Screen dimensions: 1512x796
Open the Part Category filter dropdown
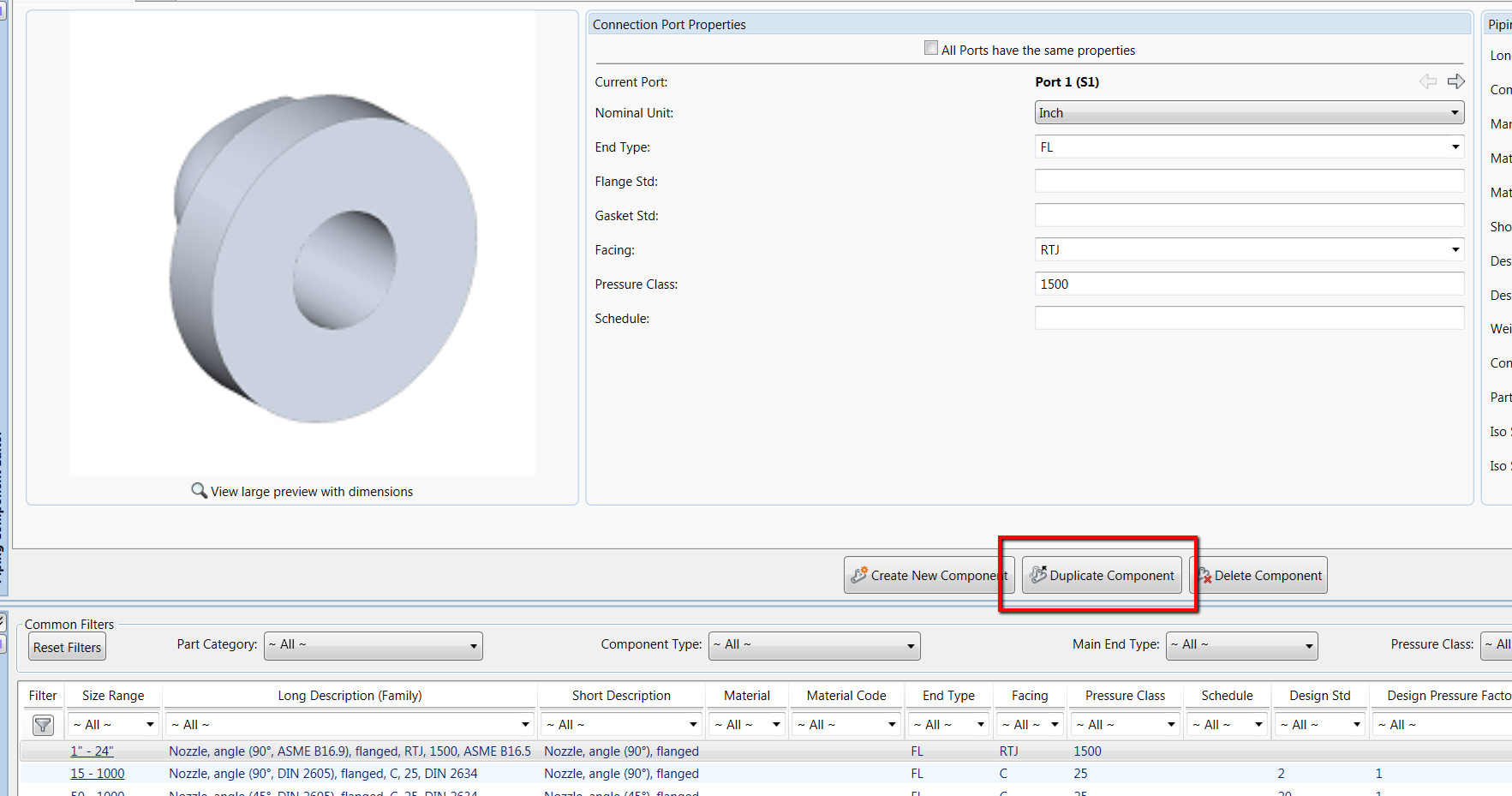(x=374, y=645)
